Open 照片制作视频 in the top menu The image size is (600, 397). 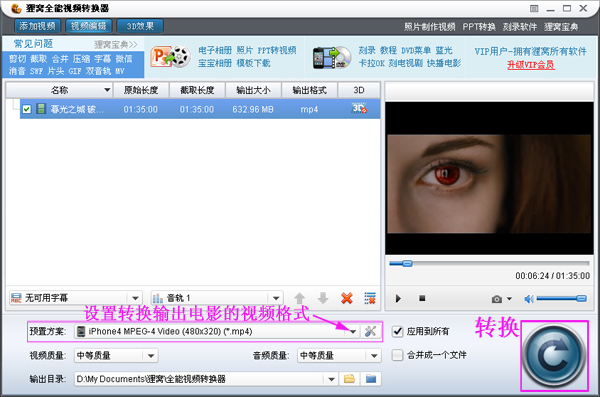pyautogui.click(x=430, y=27)
